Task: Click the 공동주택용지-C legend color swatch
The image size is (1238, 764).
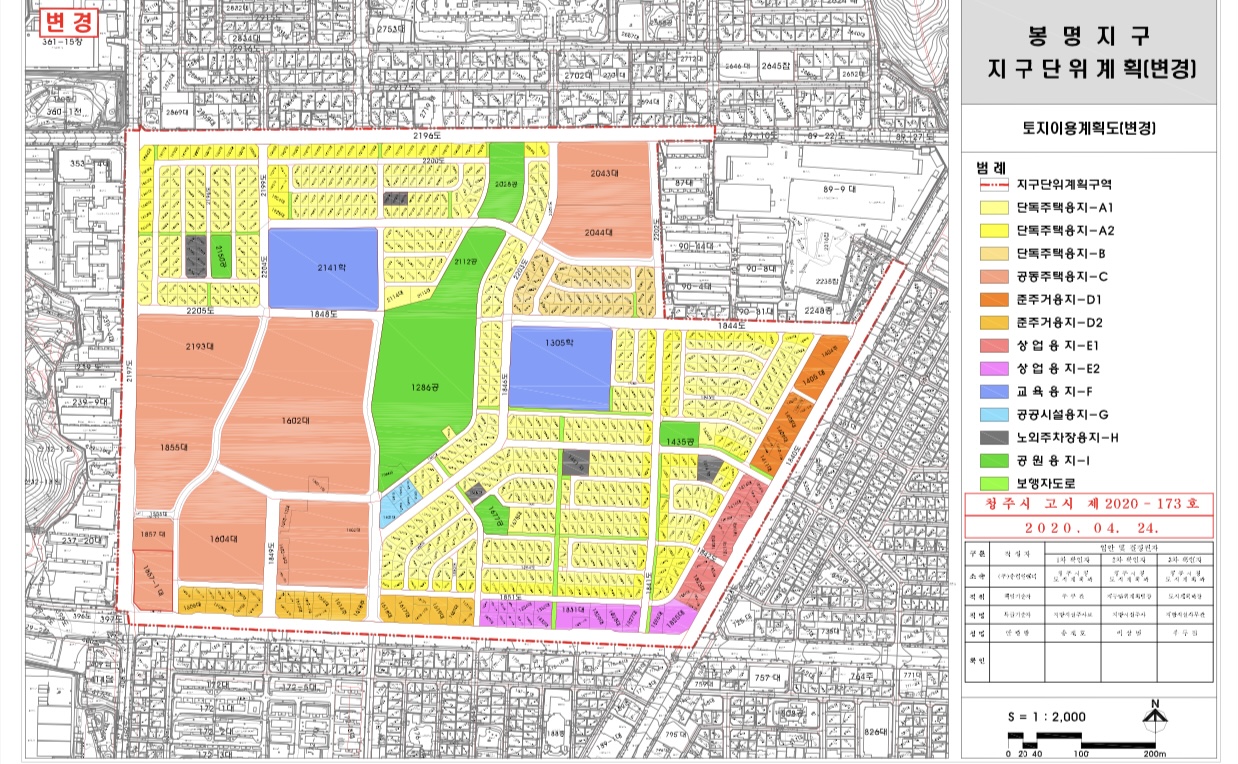Action: (992, 277)
